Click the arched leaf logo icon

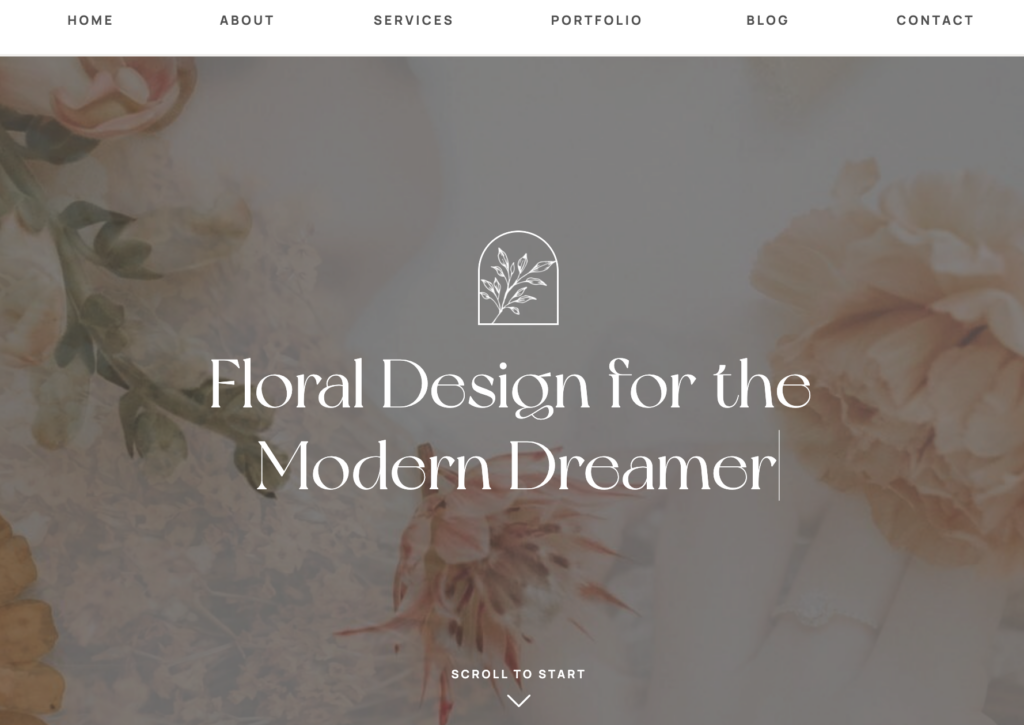click(518, 278)
